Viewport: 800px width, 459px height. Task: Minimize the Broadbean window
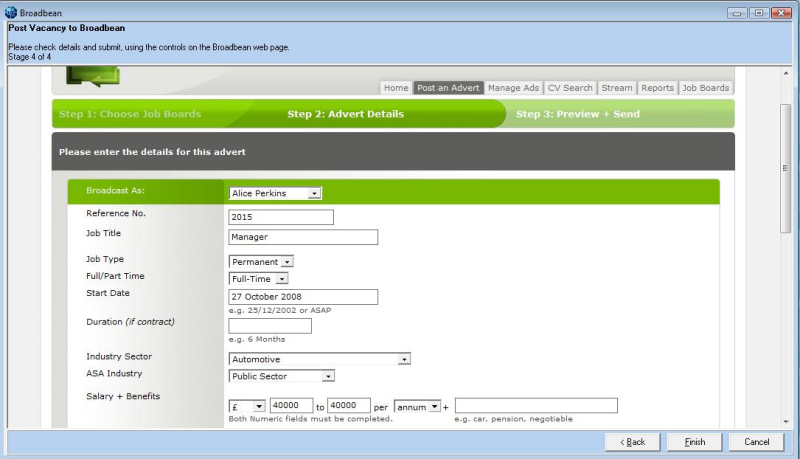[x=737, y=13]
